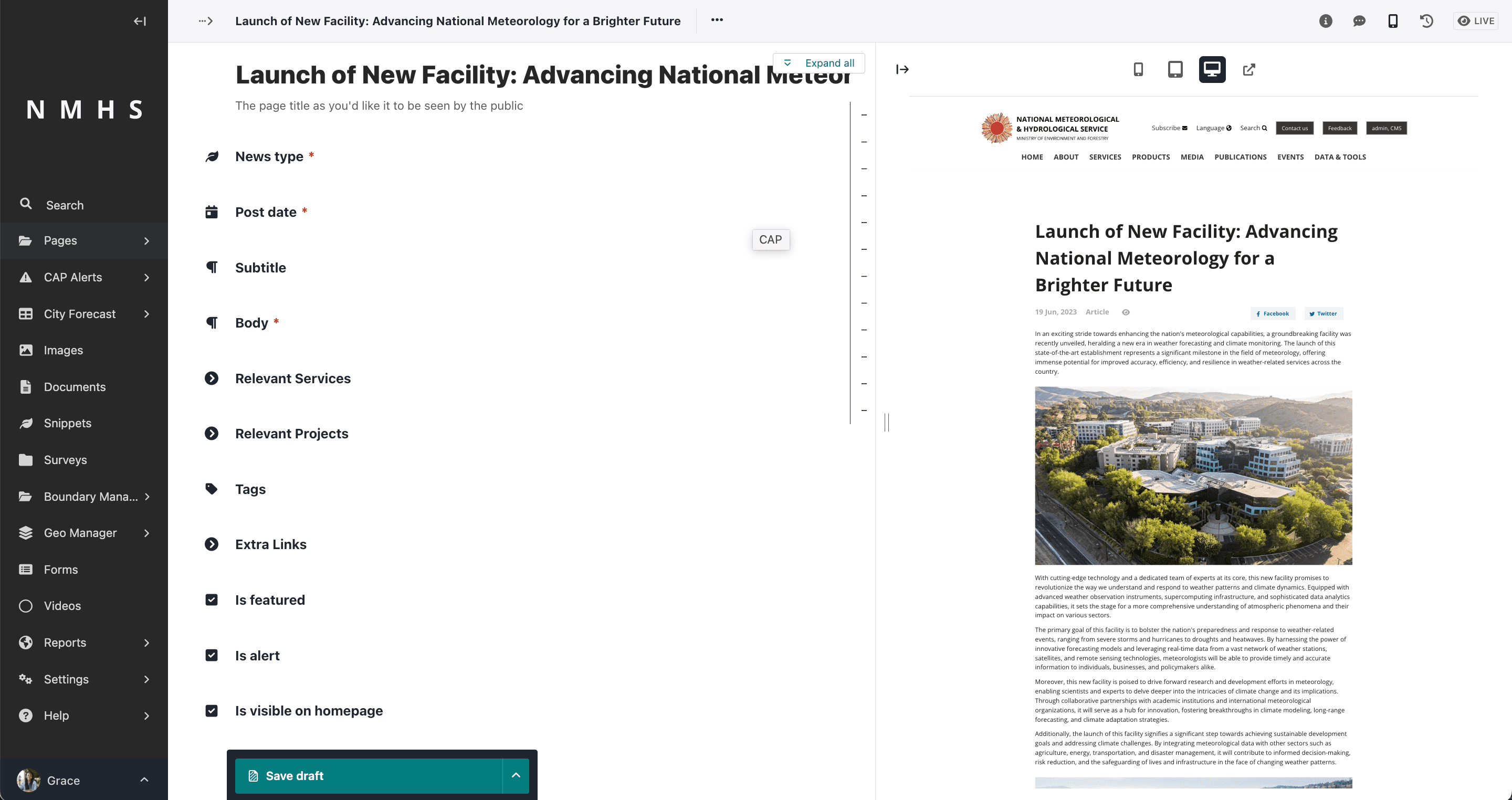This screenshot has width=1512, height=800.
Task: Click the Save draft button
Action: click(x=369, y=775)
